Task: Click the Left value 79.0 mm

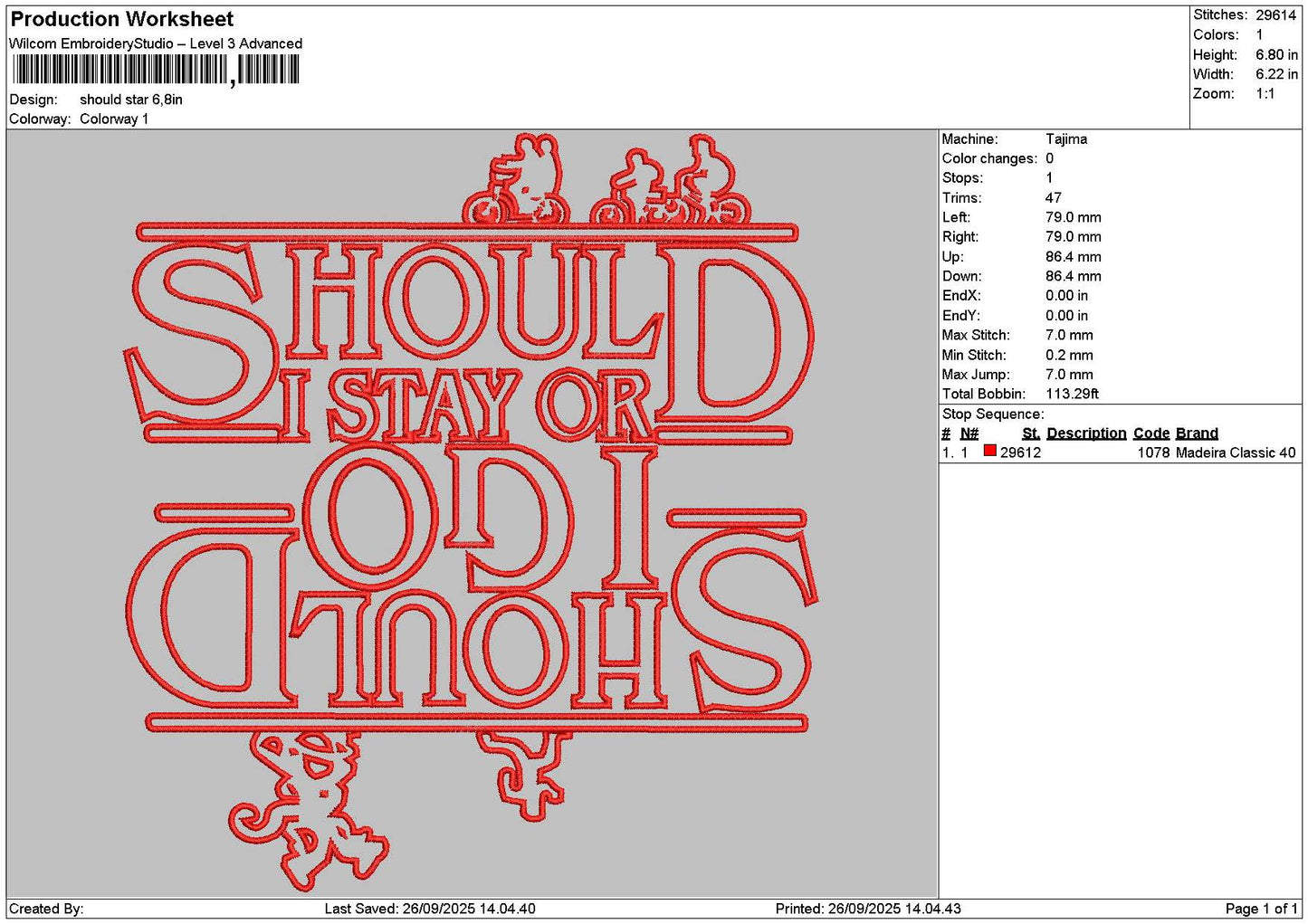Action: click(x=1074, y=217)
